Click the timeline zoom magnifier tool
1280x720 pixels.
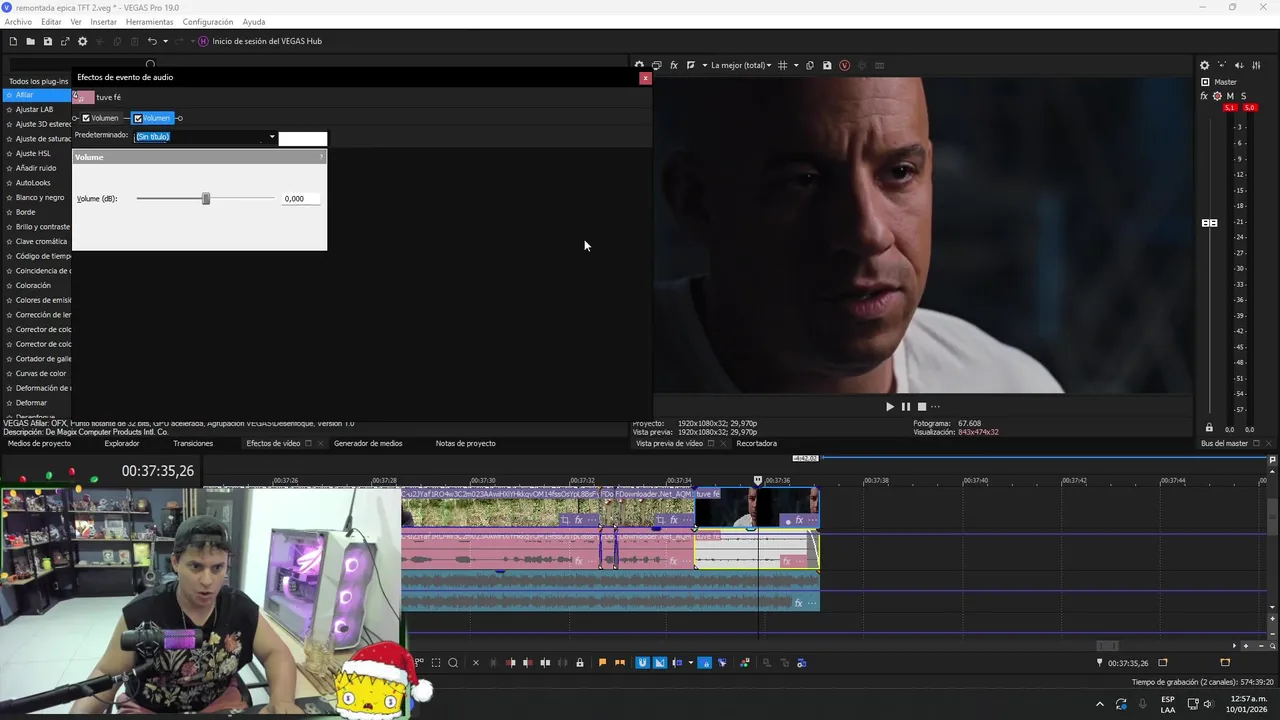click(453, 662)
